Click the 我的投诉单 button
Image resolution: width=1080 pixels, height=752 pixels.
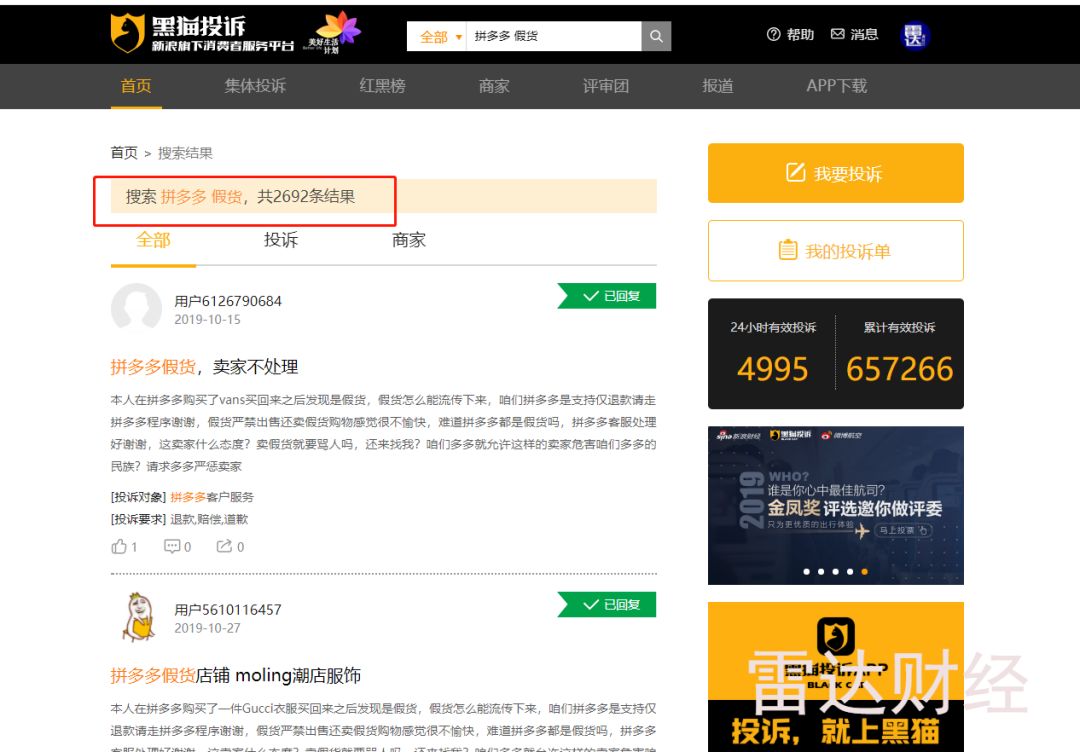click(835, 251)
